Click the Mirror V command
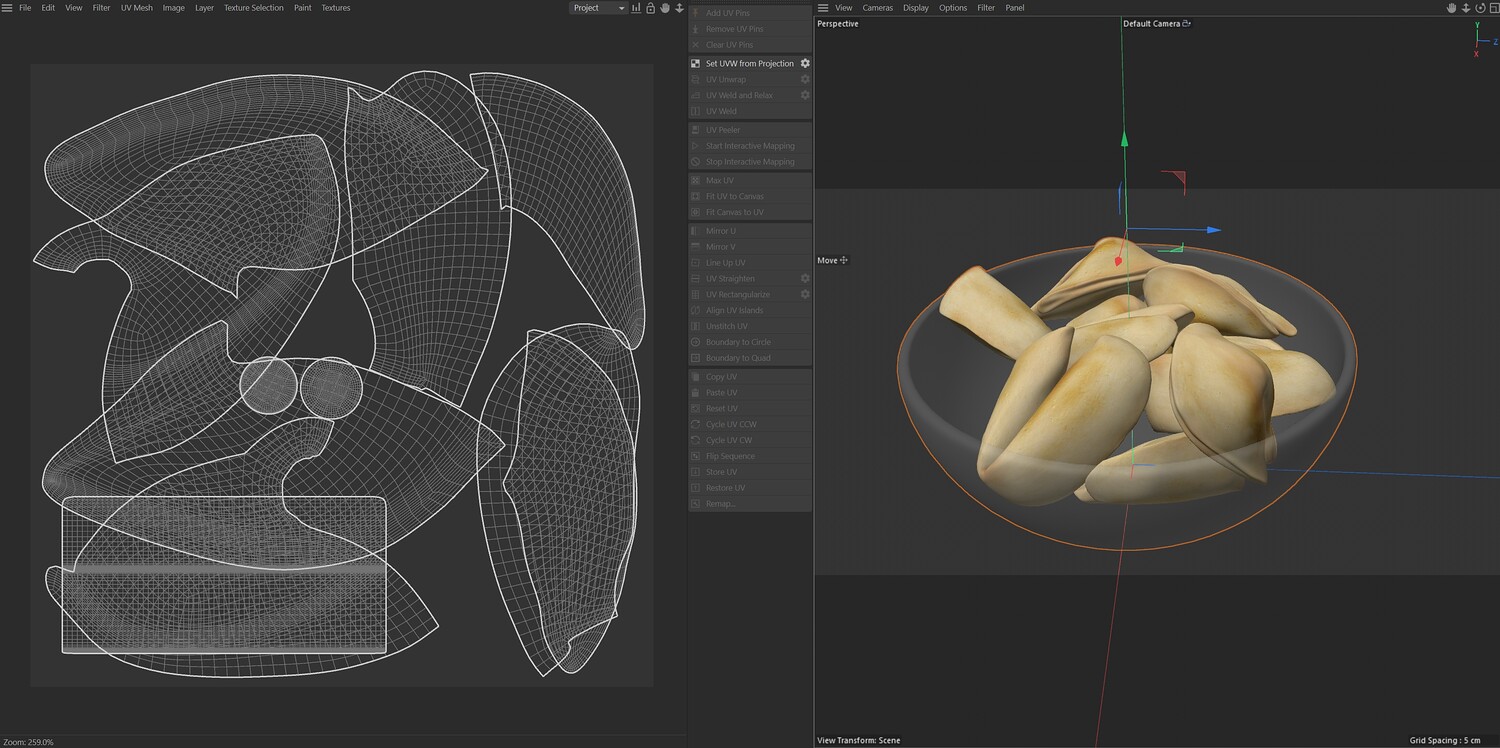Image resolution: width=1500 pixels, height=748 pixels. (750, 247)
